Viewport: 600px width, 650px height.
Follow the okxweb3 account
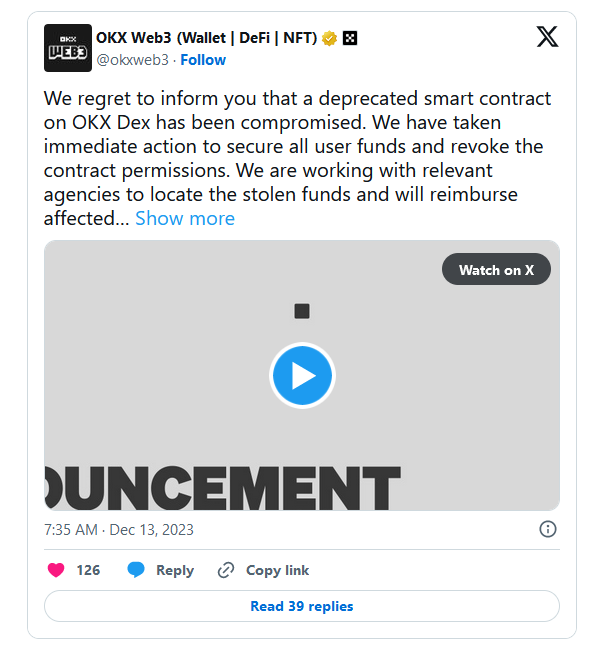(x=203, y=60)
